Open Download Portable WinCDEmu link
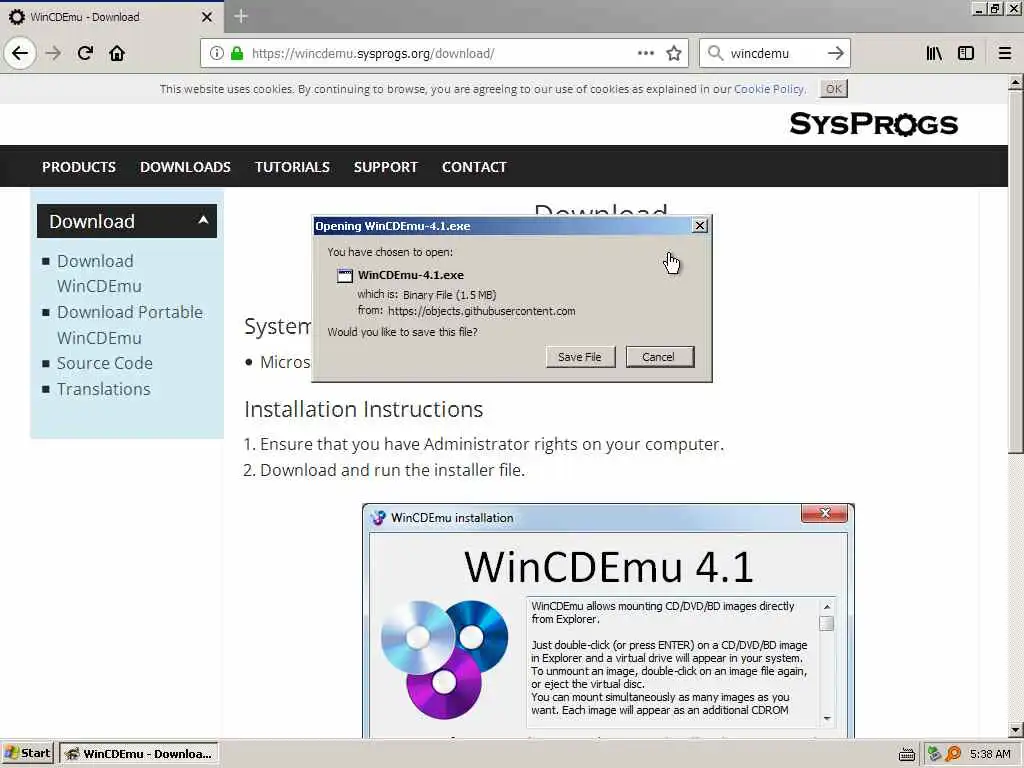 [129, 325]
